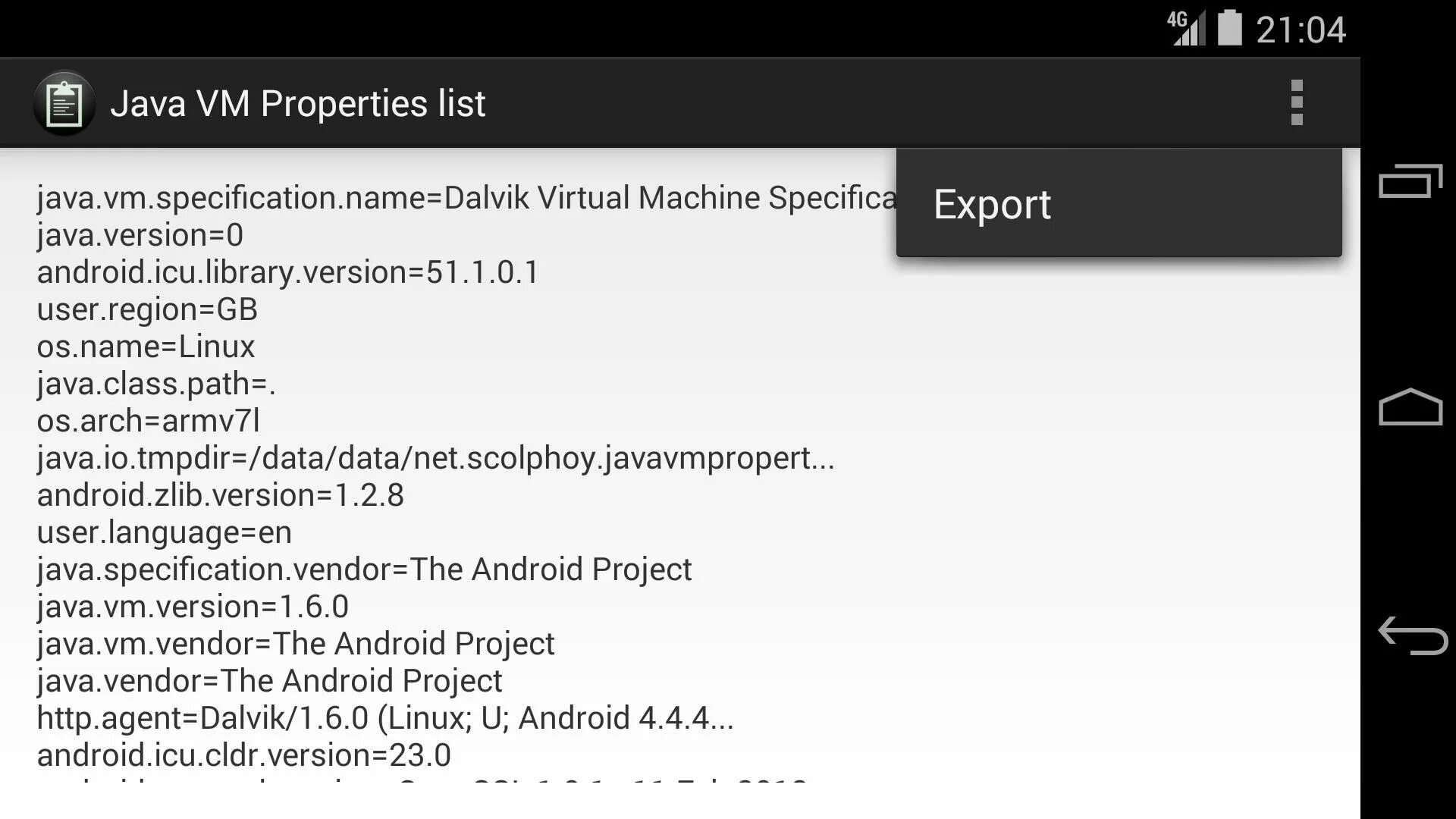The width and height of the screenshot is (1456, 819).
Task: Tap the os.arch=armv7l property line
Action: 149,421
